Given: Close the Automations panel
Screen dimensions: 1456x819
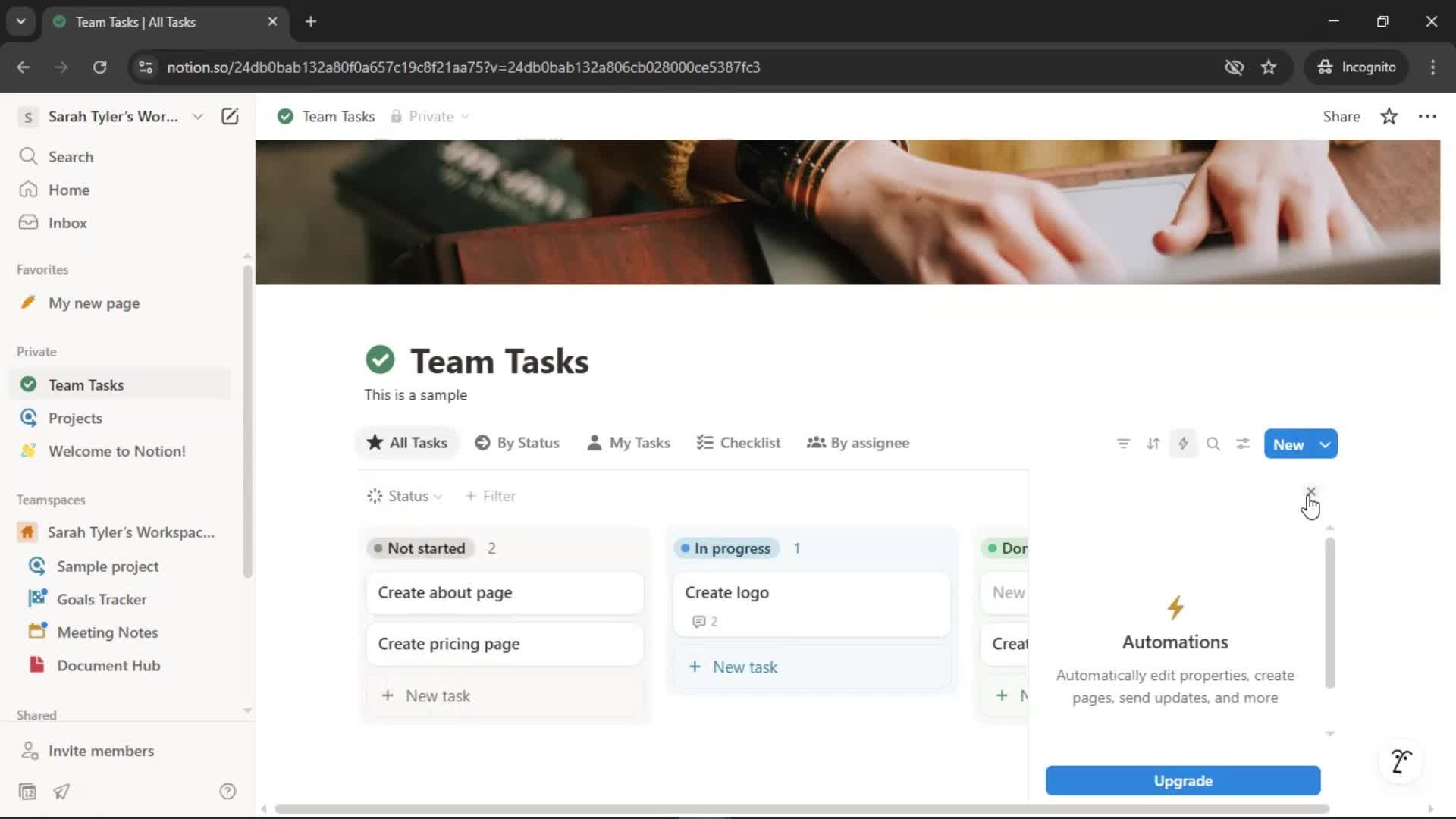Looking at the screenshot, I should [x=1310, y=492].
